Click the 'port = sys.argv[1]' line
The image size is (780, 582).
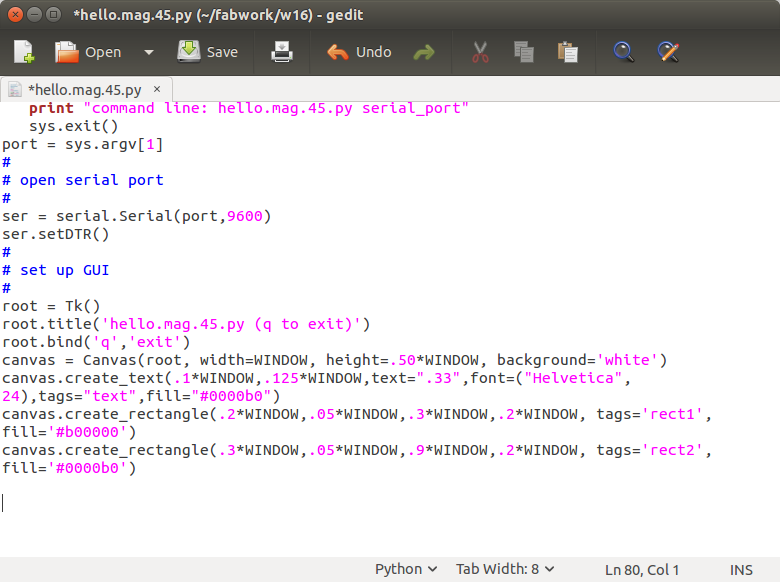[x=83, y=144]
